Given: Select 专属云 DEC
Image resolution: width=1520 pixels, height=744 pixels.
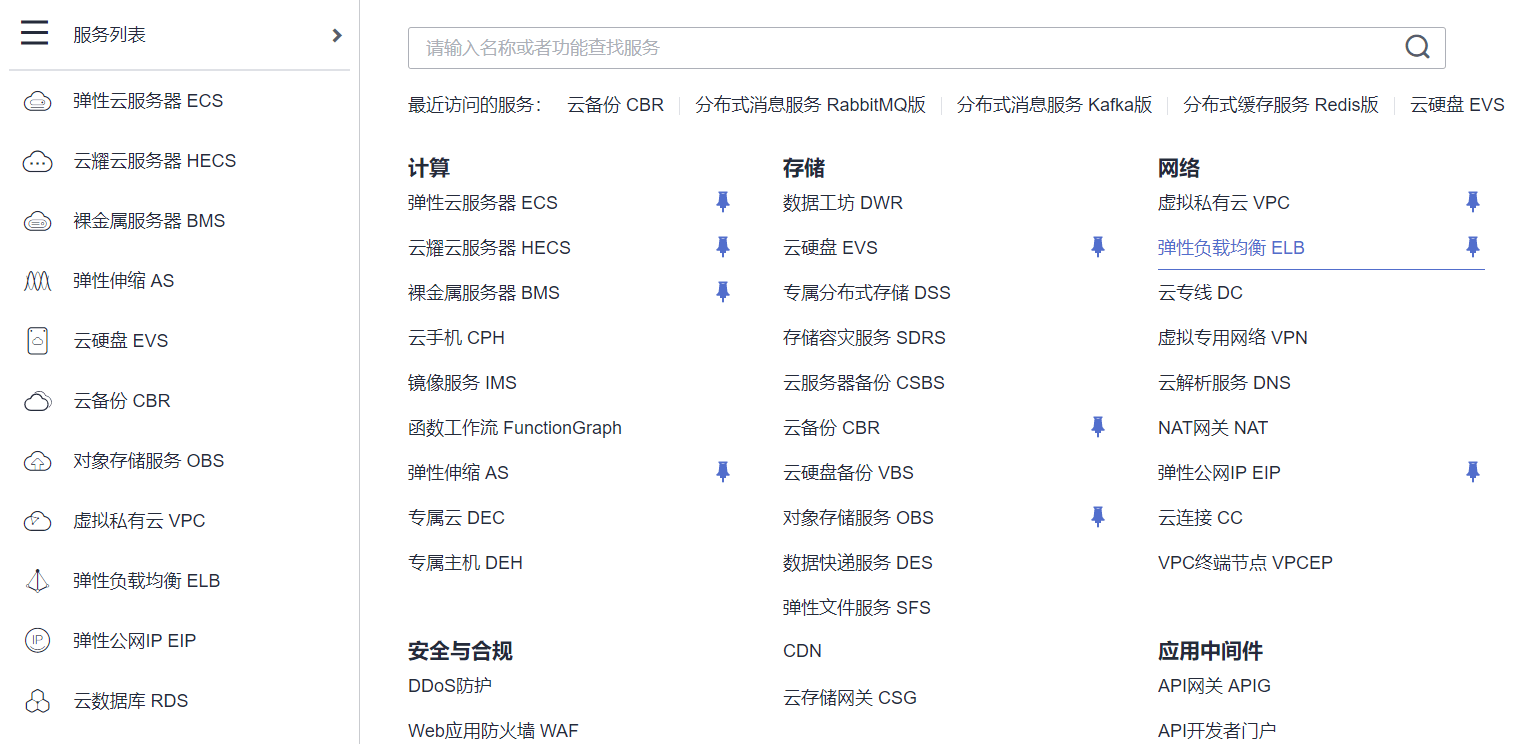Looking at the screenshot, I should click(456, 518).
